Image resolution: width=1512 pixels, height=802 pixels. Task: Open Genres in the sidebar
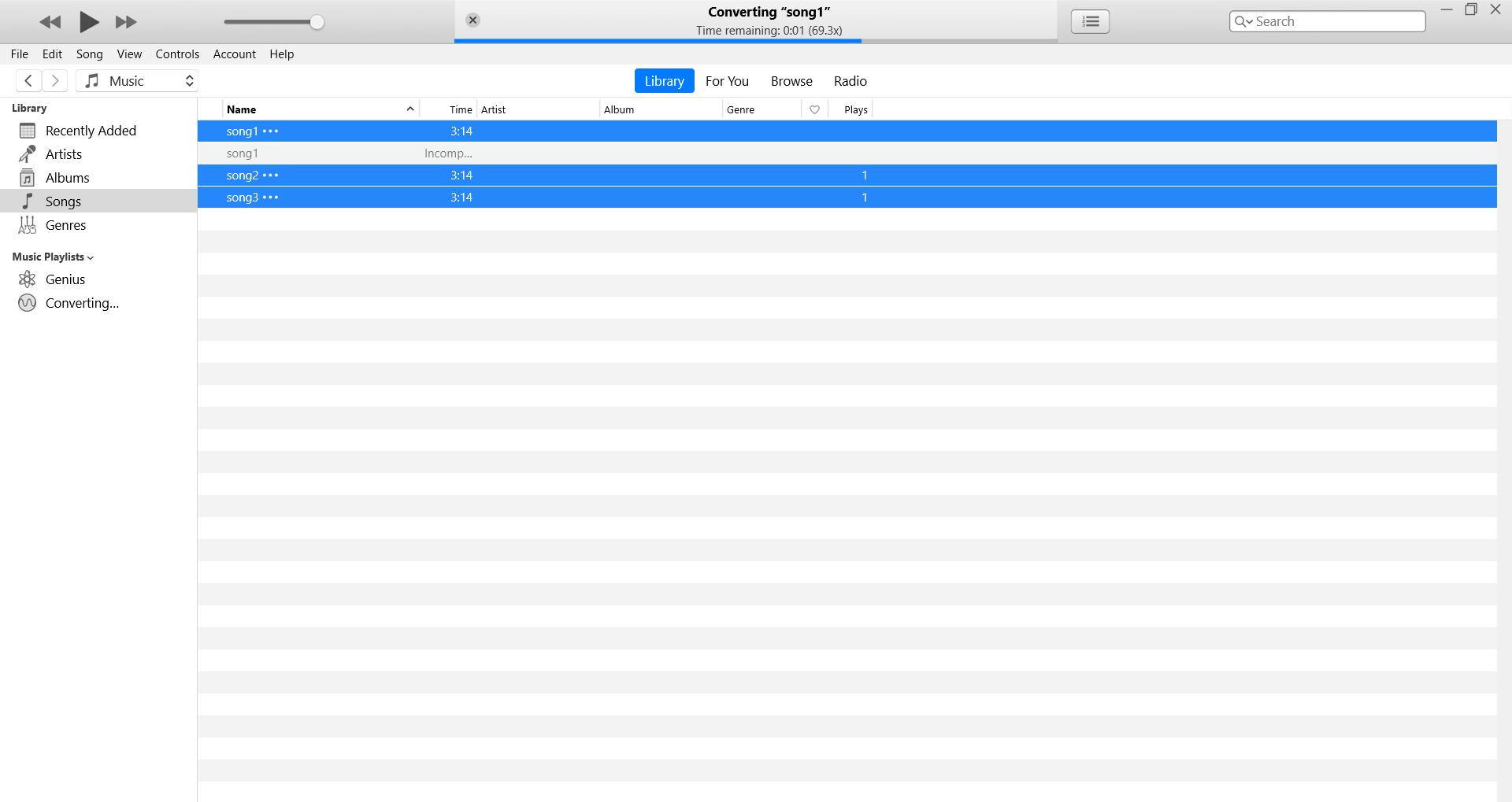tap(65, 225)
